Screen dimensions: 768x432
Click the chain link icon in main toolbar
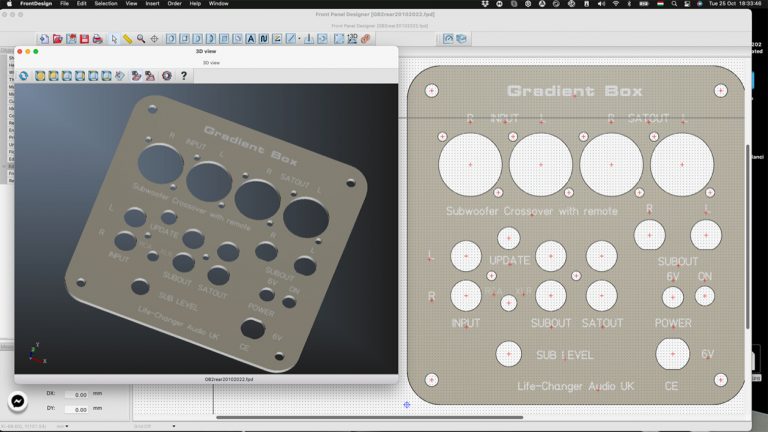click(365, 39)
